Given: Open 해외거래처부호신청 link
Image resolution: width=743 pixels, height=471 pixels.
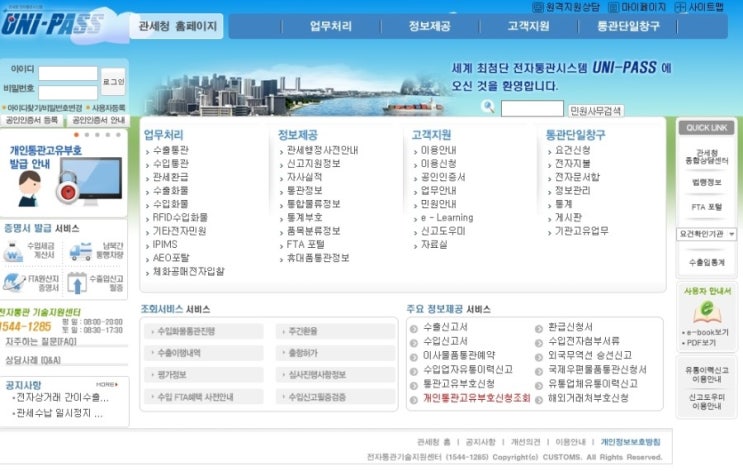Looking at the screenshot, I should (x=588, y=398).
